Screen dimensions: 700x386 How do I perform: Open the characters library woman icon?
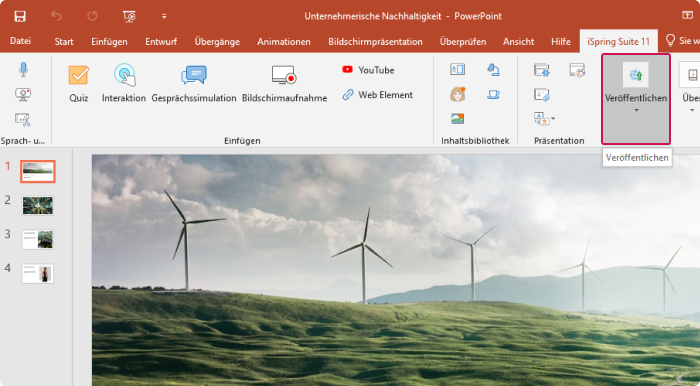pyautogui.click(x=458, y=94)
